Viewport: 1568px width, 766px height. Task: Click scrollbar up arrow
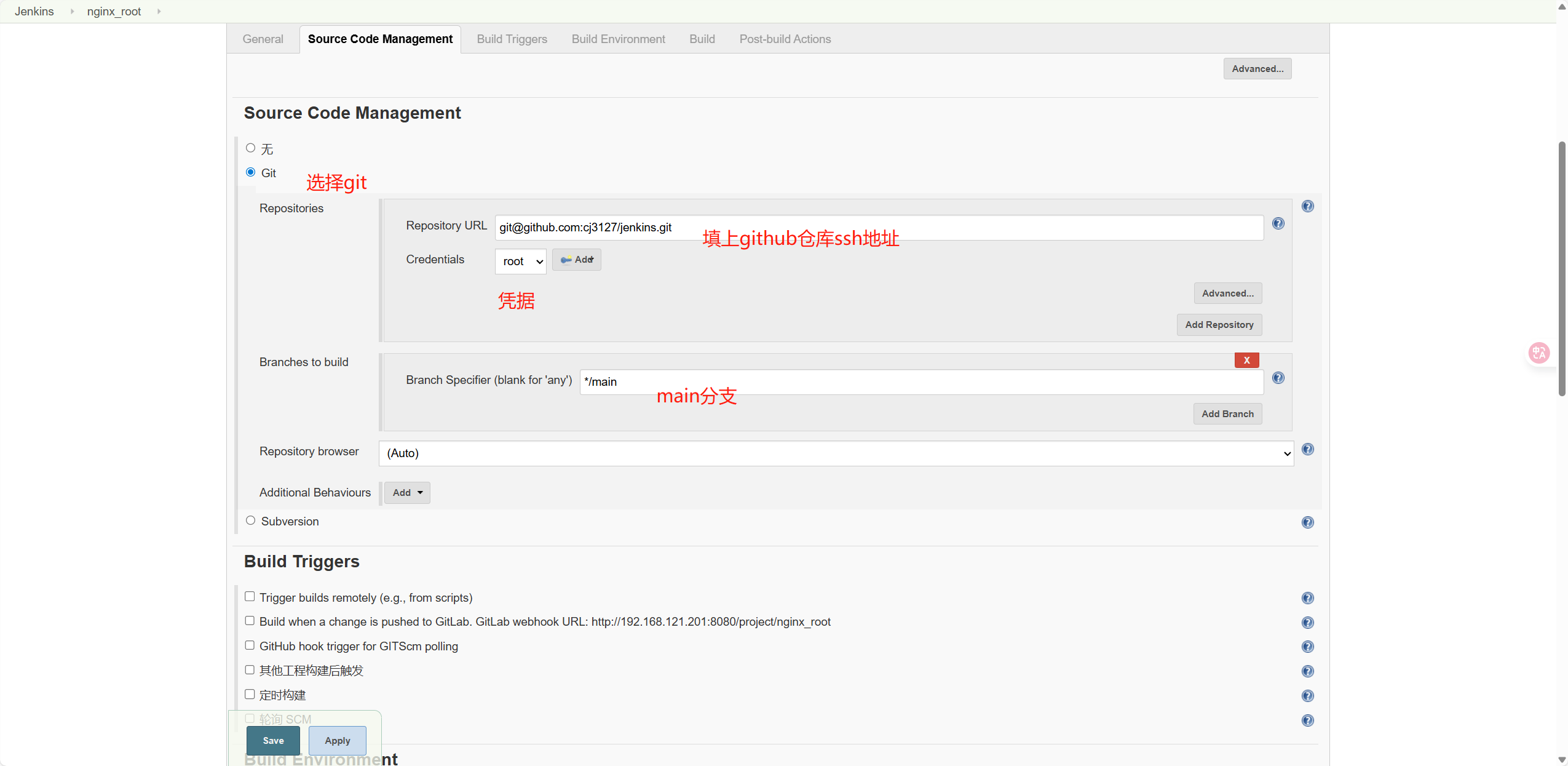[x=1562, y=6]
